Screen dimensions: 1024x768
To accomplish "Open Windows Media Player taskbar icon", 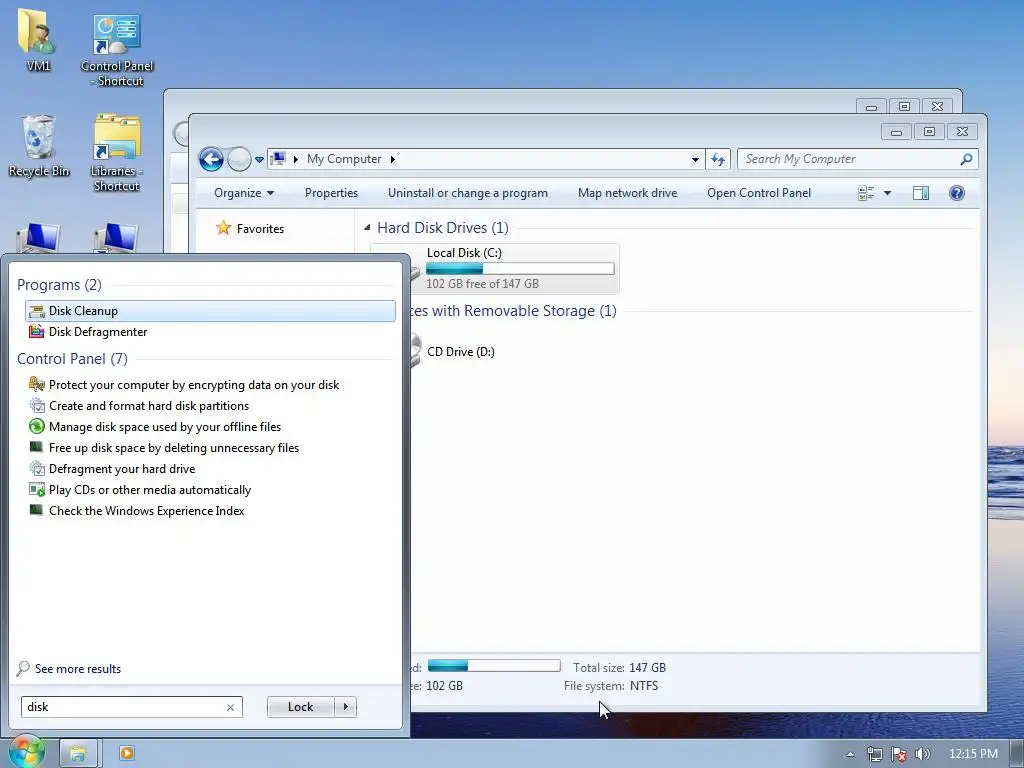I will pyautogui.click(x=127, y=753).
